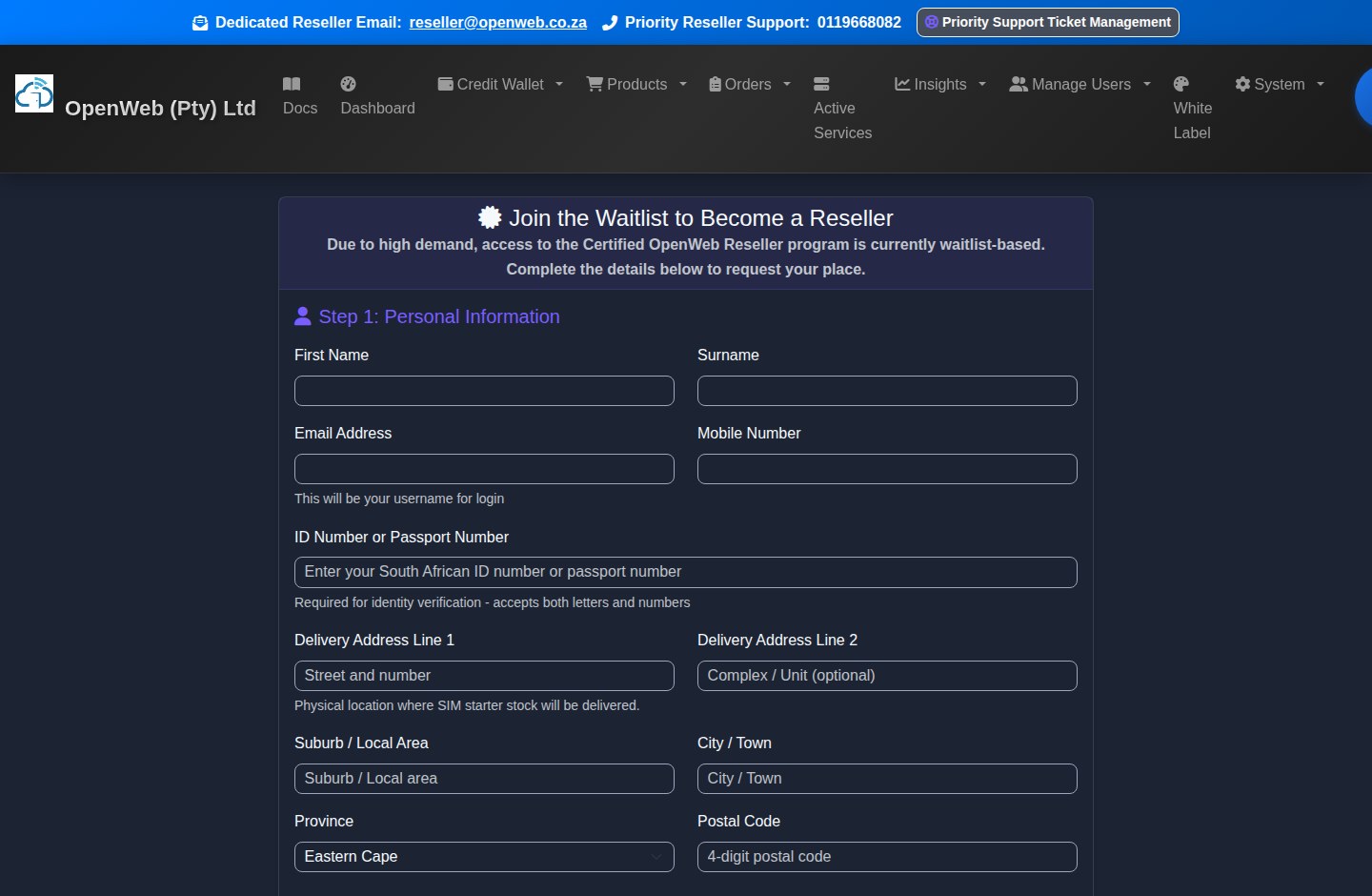Screen dimensions: 1372x896
Task: Expand the System dropdown arrow
Action: pos(1321,84)
